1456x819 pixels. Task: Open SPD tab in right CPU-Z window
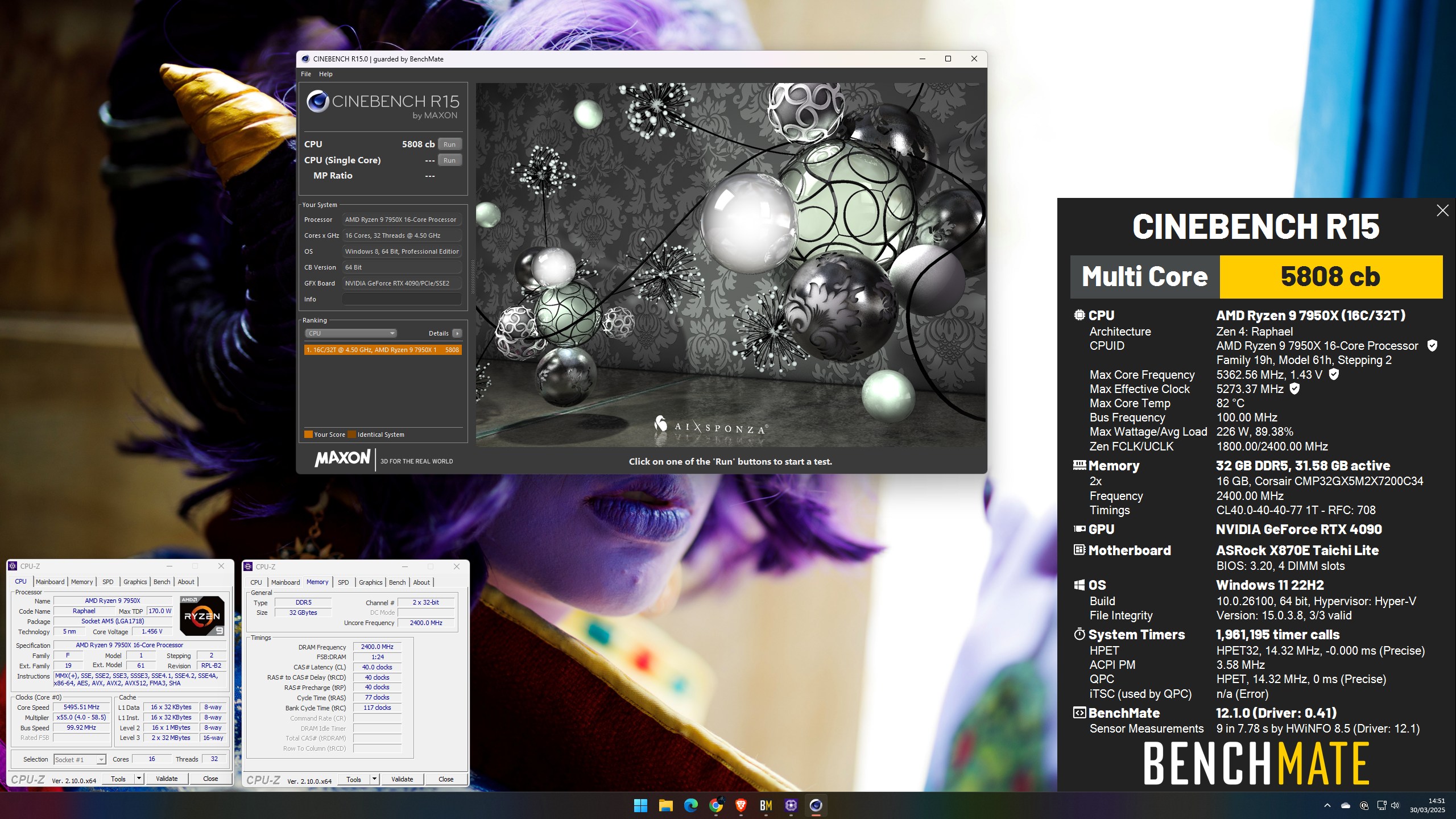point(344,582)
